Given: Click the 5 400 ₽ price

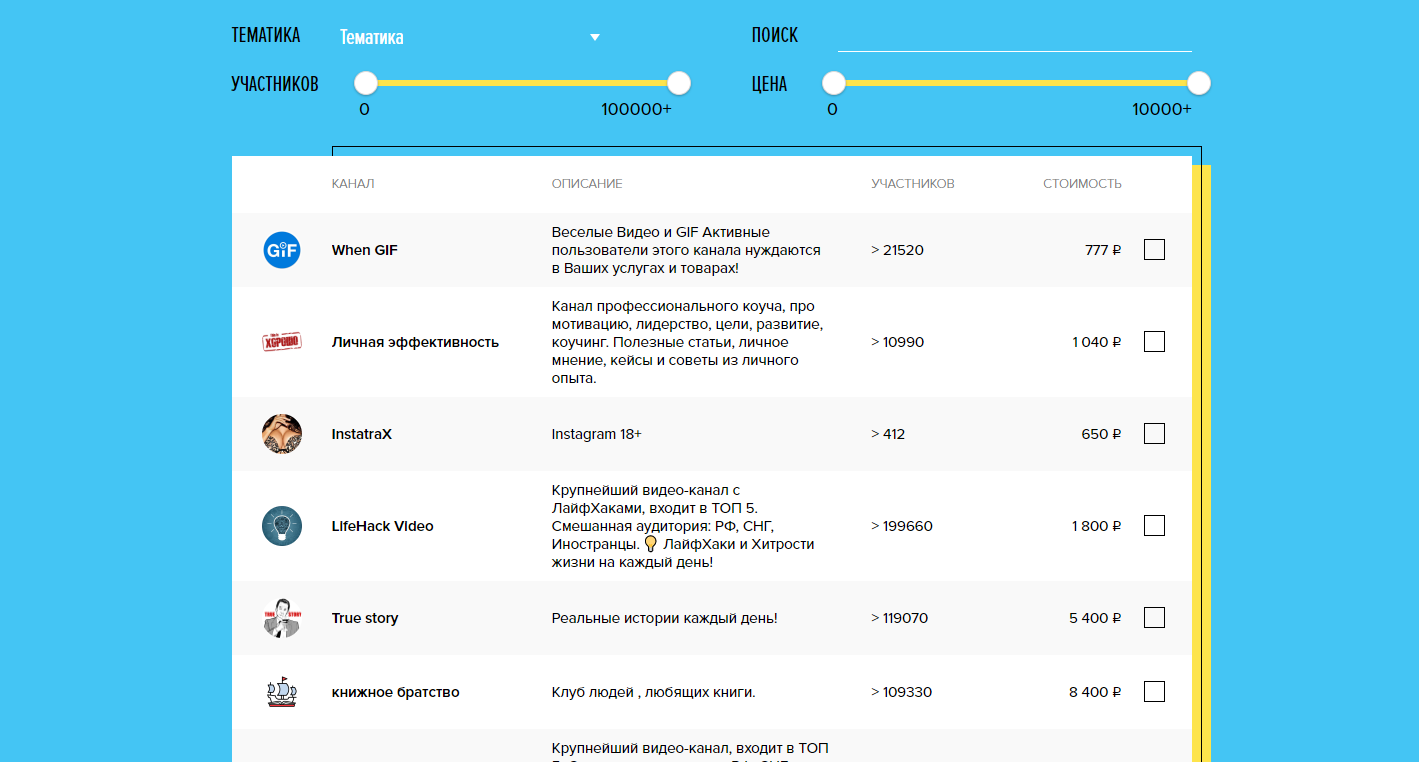Looking at the screenshot, I should tap(1095, 618).
